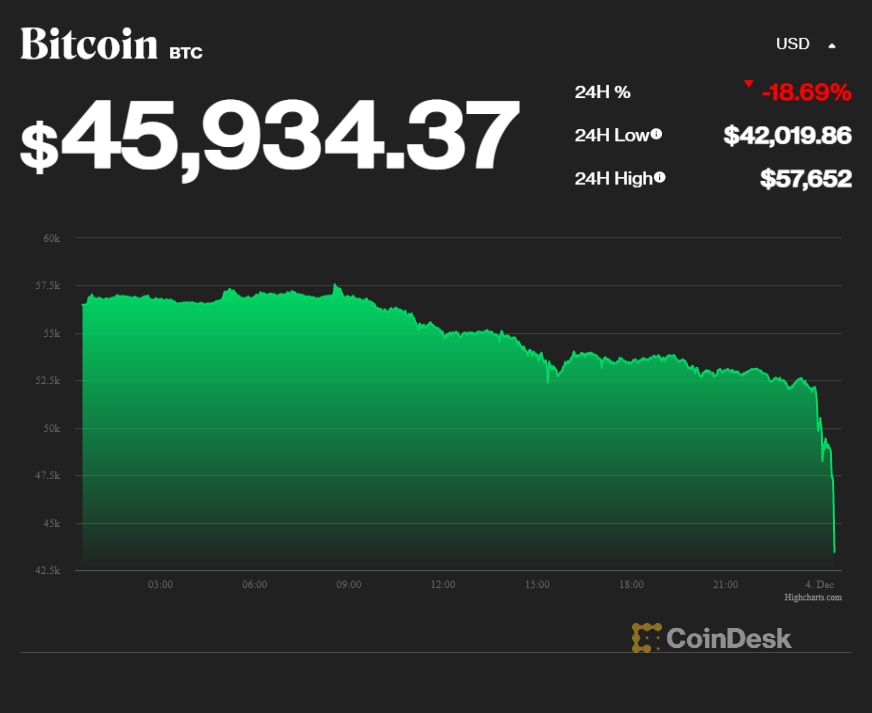Click the -18.69% change value

coord(806,93)
